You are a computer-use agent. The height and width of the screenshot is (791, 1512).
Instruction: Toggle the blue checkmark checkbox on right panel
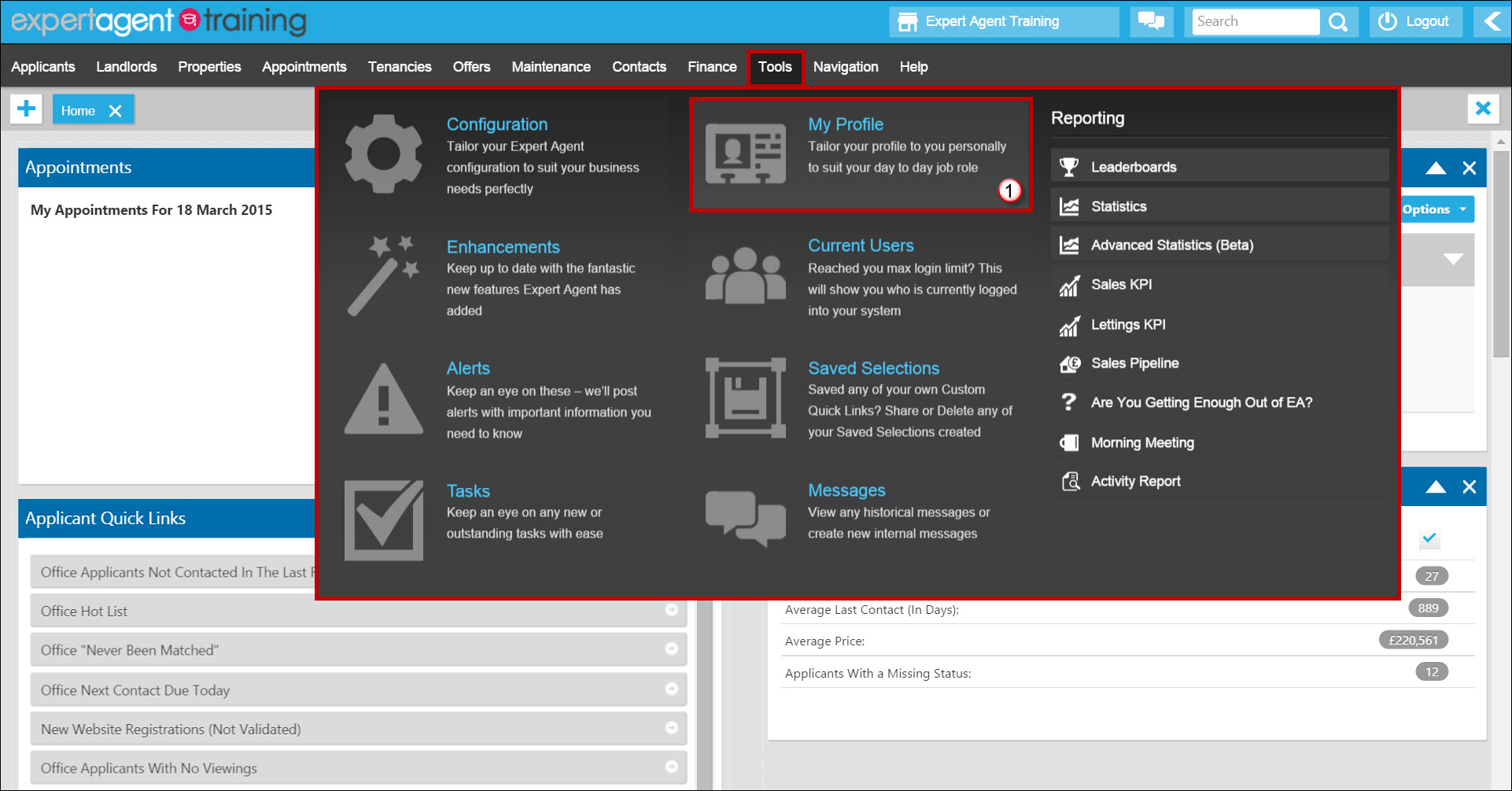pos(1429,538)
